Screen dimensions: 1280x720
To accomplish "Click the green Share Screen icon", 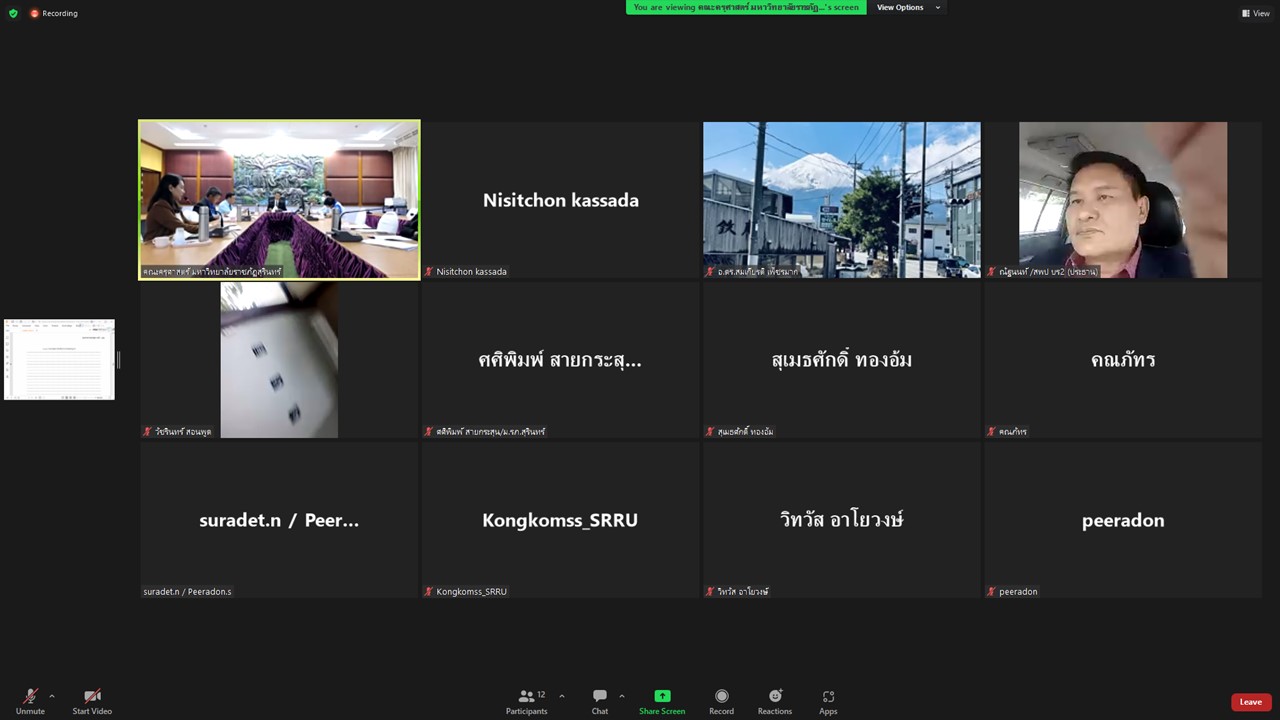I will (662, 696).
